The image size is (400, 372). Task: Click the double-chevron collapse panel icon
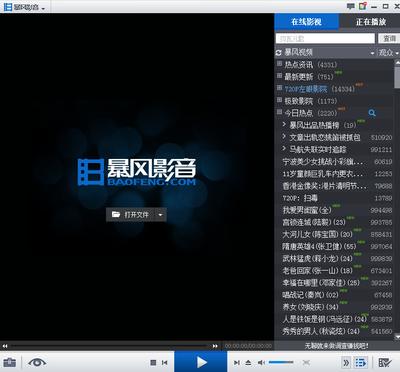click(346, 362)
